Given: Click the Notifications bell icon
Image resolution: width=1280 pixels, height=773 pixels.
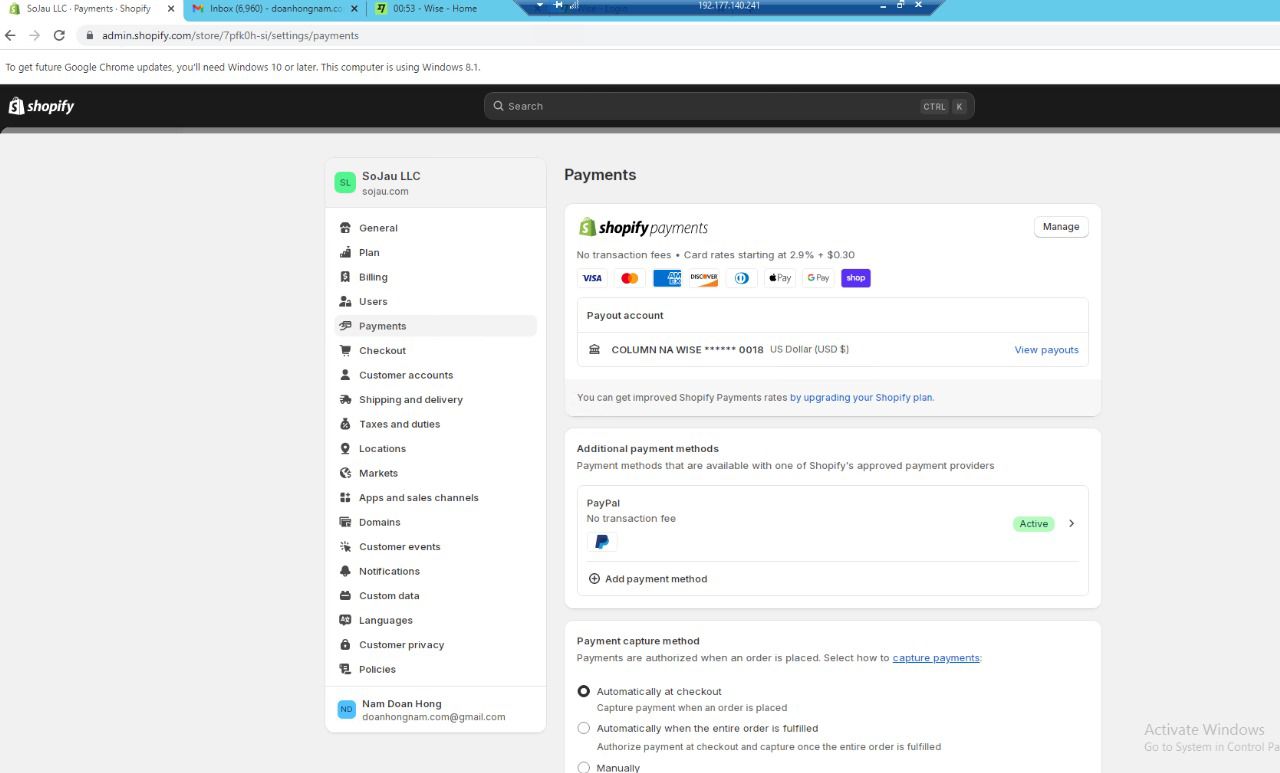Looking at the screenshot, I should (346, 571).
